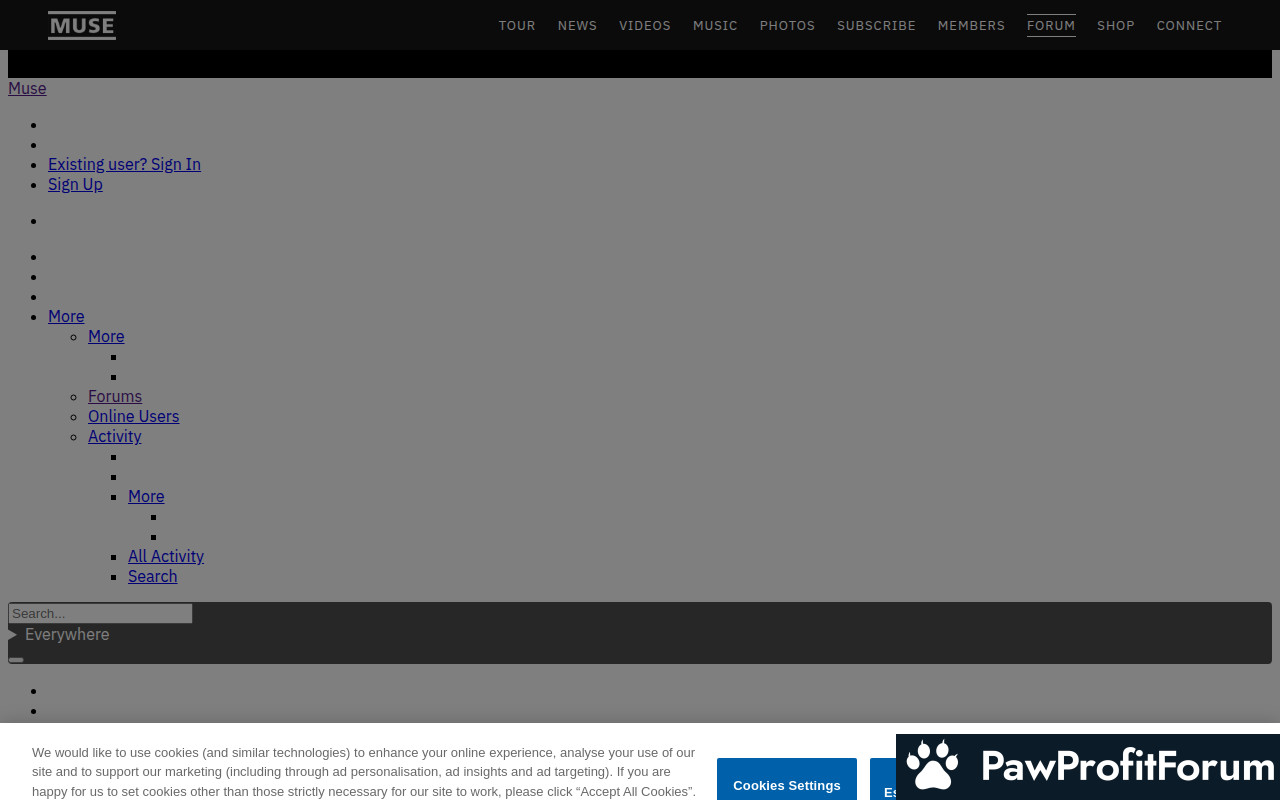Click the Forums link in list
Image resolution: width=1280 pixels, height=800 pixels.
115,397
